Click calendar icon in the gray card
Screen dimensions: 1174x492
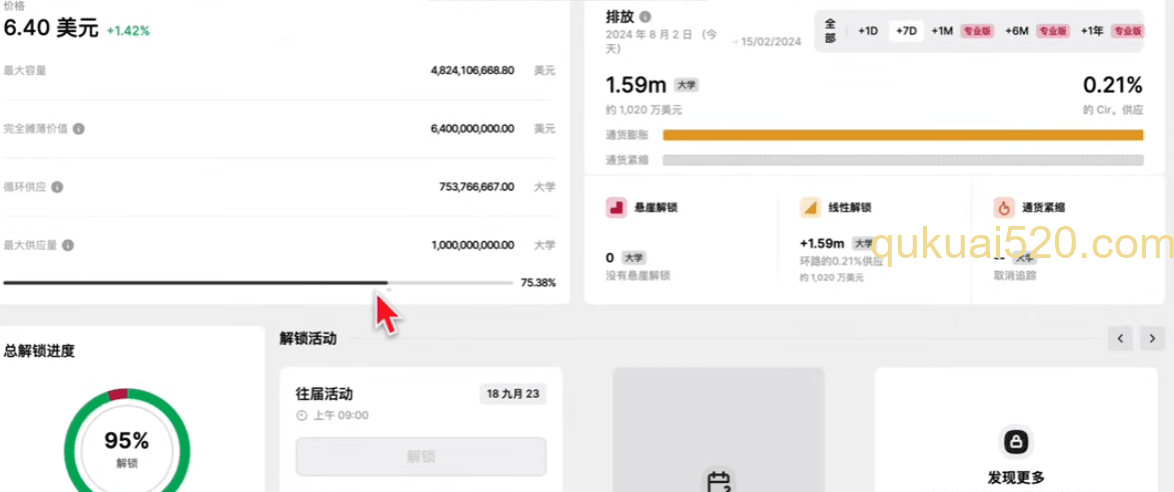pyautogui.click(x=719, y=480)
